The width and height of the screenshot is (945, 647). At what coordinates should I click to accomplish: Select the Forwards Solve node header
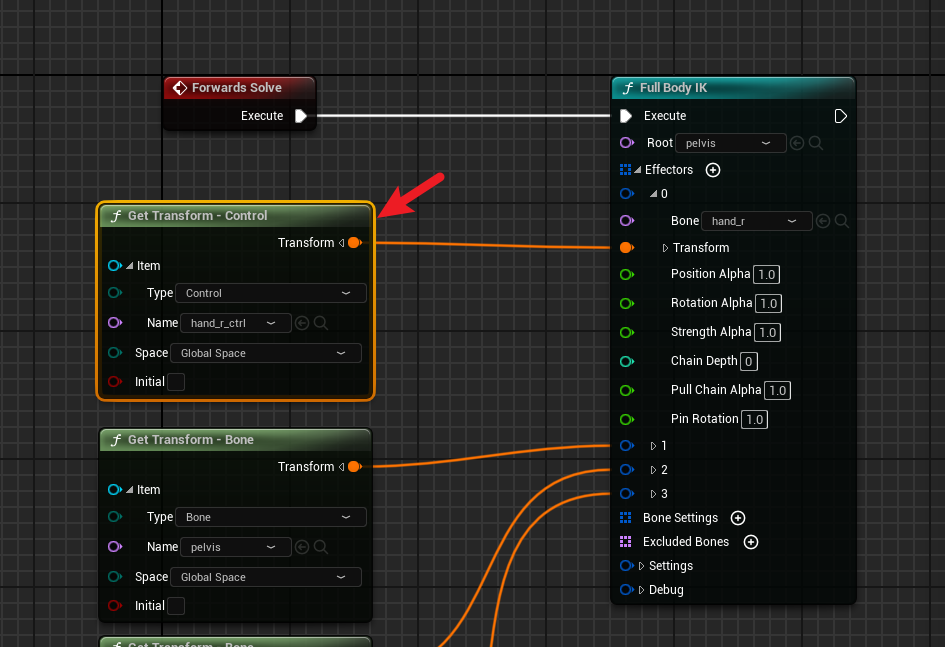pyautogui.click(x=239, y=88)
